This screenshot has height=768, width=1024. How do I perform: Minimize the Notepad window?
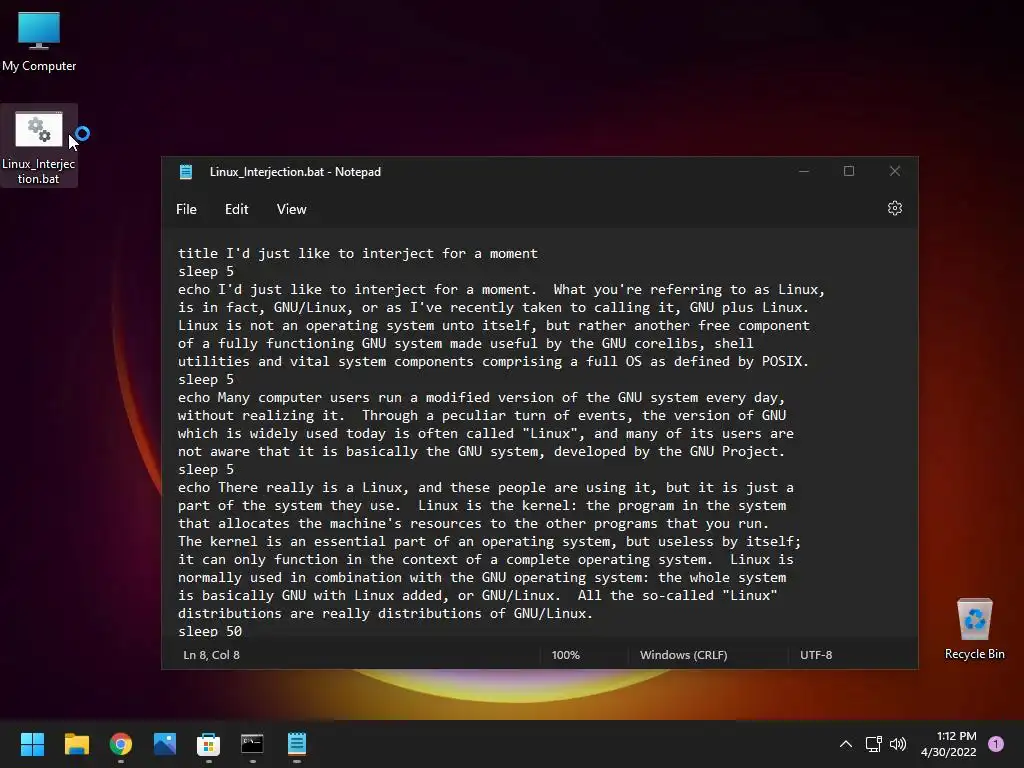pos(804,171)
